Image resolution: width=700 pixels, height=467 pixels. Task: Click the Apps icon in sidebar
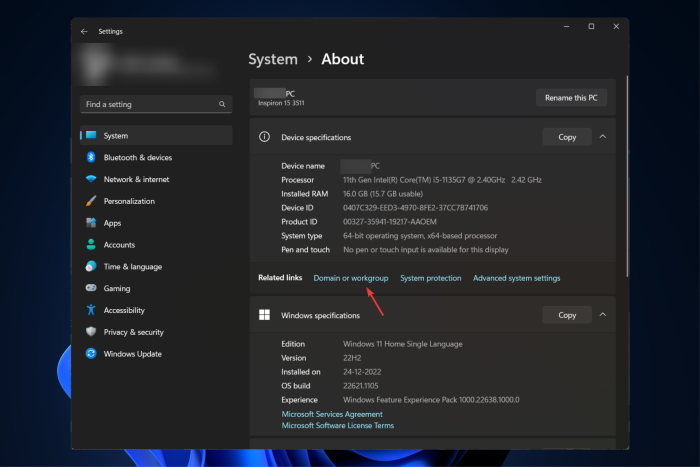(91, 222)
